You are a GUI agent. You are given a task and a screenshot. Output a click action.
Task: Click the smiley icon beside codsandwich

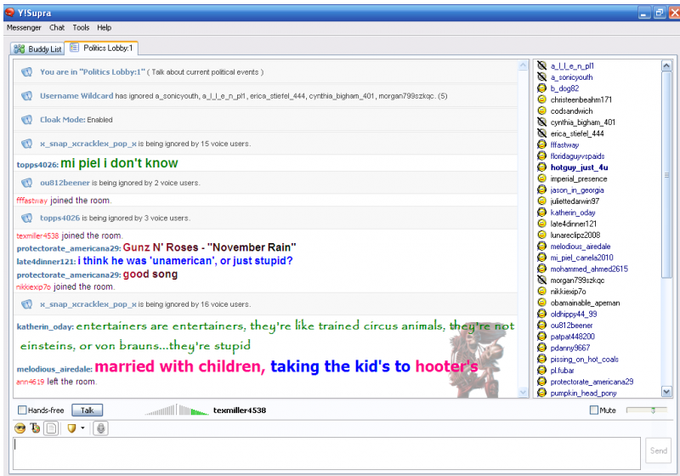542,111
